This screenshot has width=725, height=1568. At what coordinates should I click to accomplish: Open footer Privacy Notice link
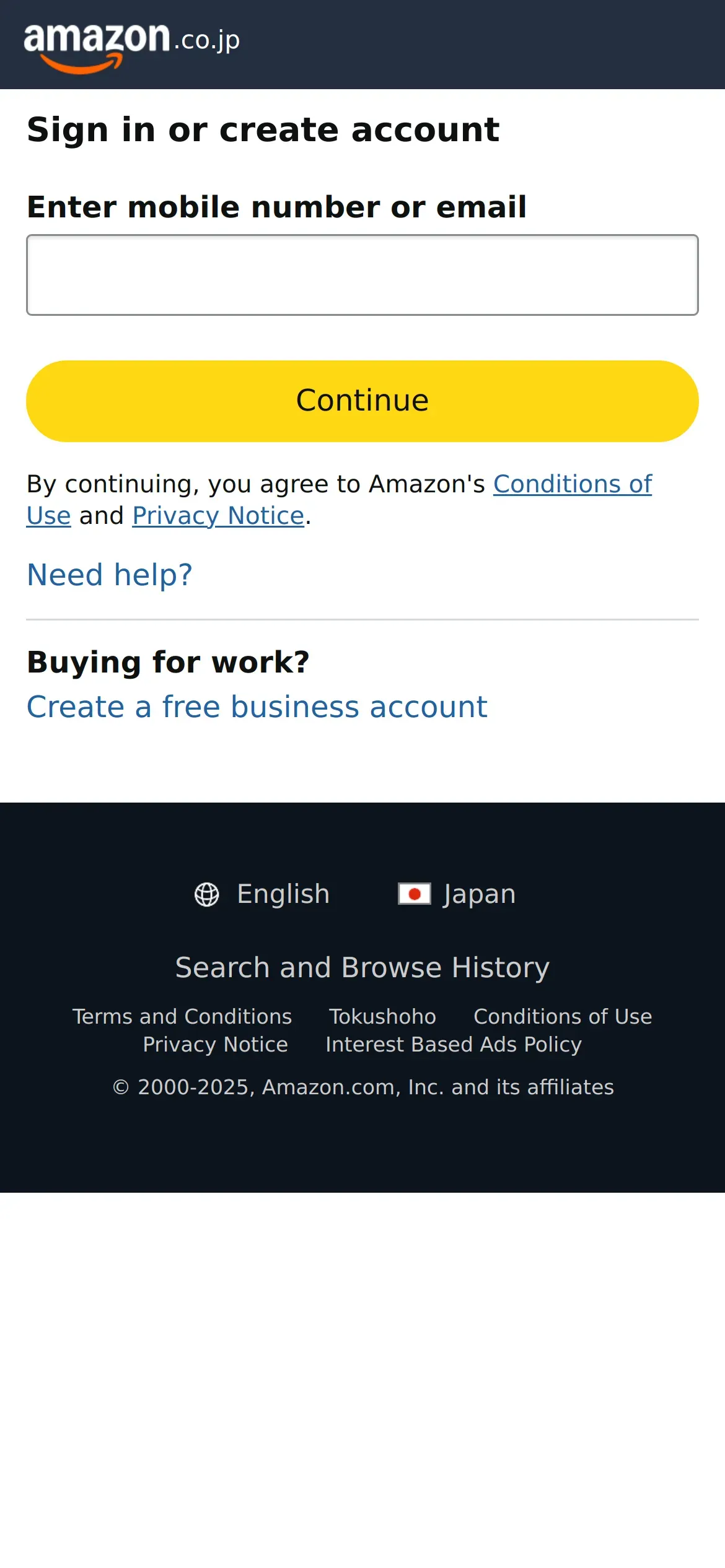point(215,1044)
